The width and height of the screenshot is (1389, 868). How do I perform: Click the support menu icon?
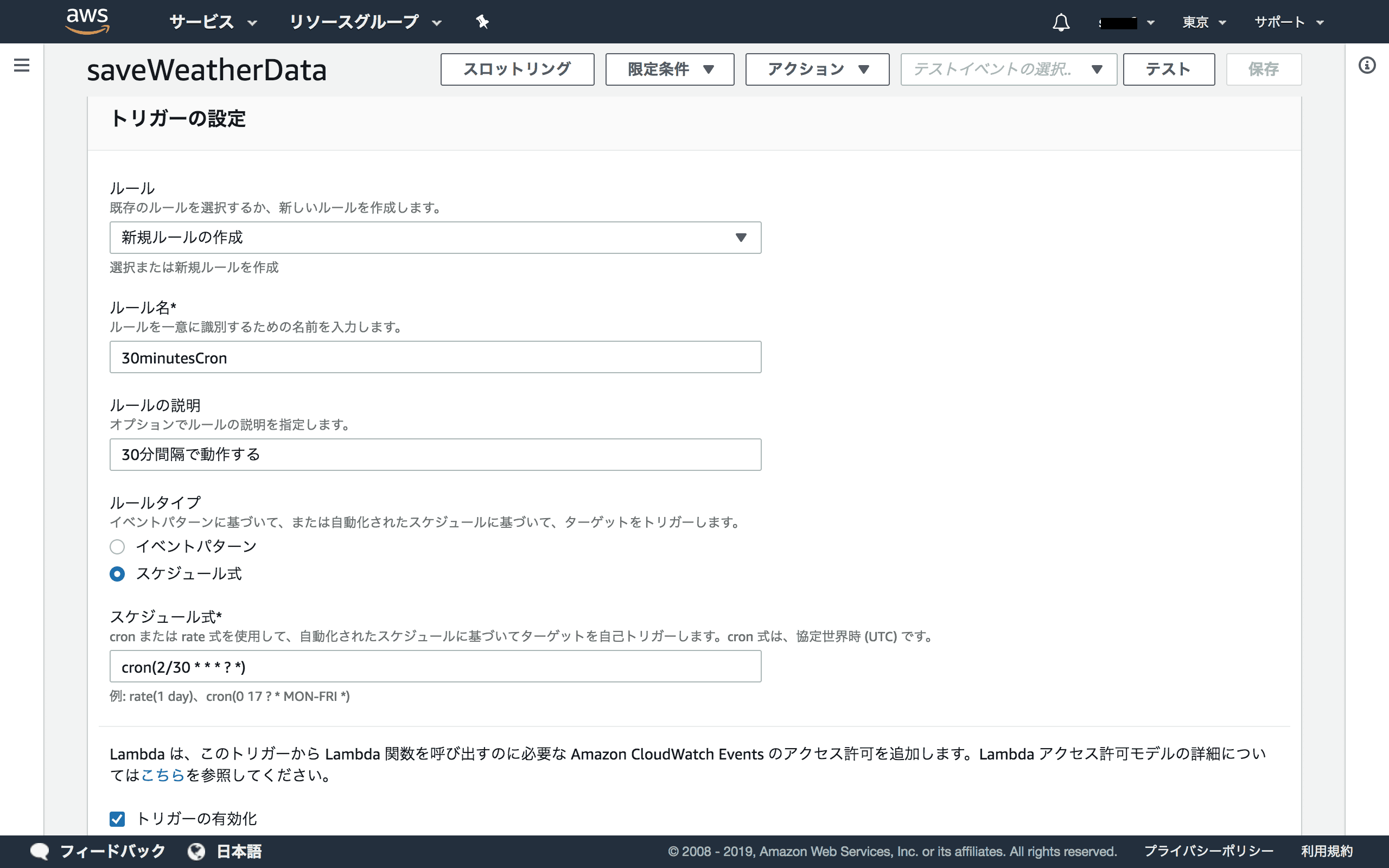point(1290,20)
